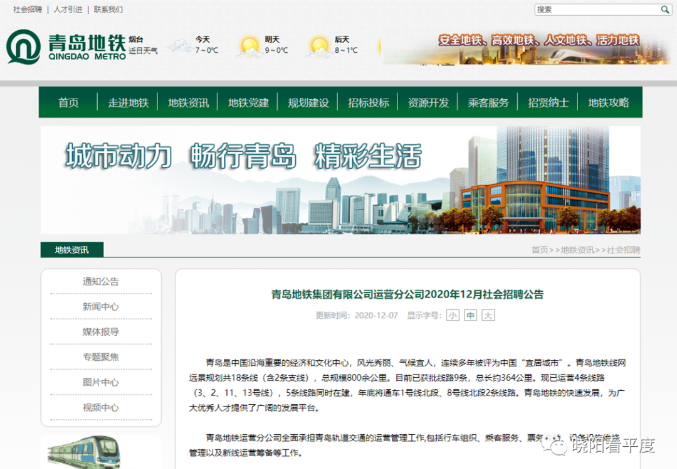Image resolution: width=677 pixels, height=469 pixels.
Task: Go to 首页 in the green navbar
Action: (x=68, y=103)
